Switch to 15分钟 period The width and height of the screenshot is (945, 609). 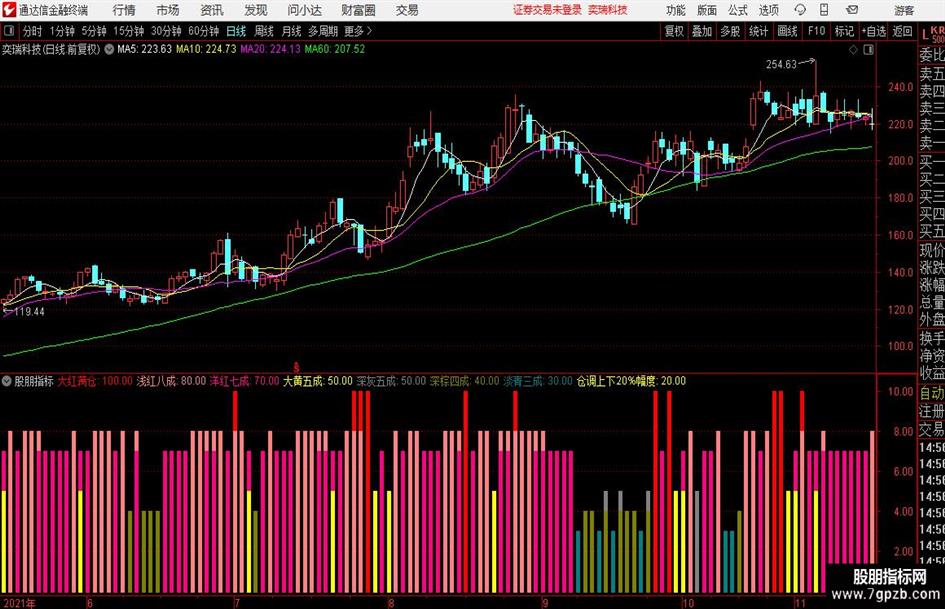(128, 31)
